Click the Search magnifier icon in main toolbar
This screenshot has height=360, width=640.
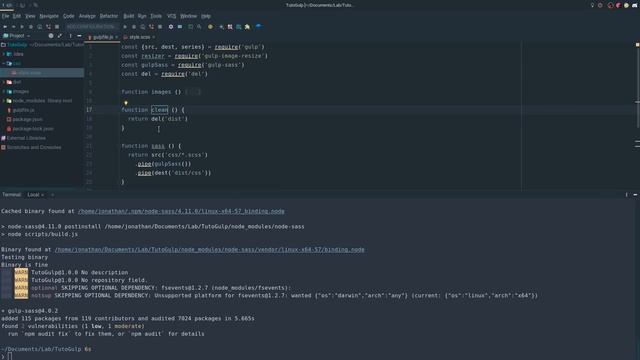[x=199, y=27]
